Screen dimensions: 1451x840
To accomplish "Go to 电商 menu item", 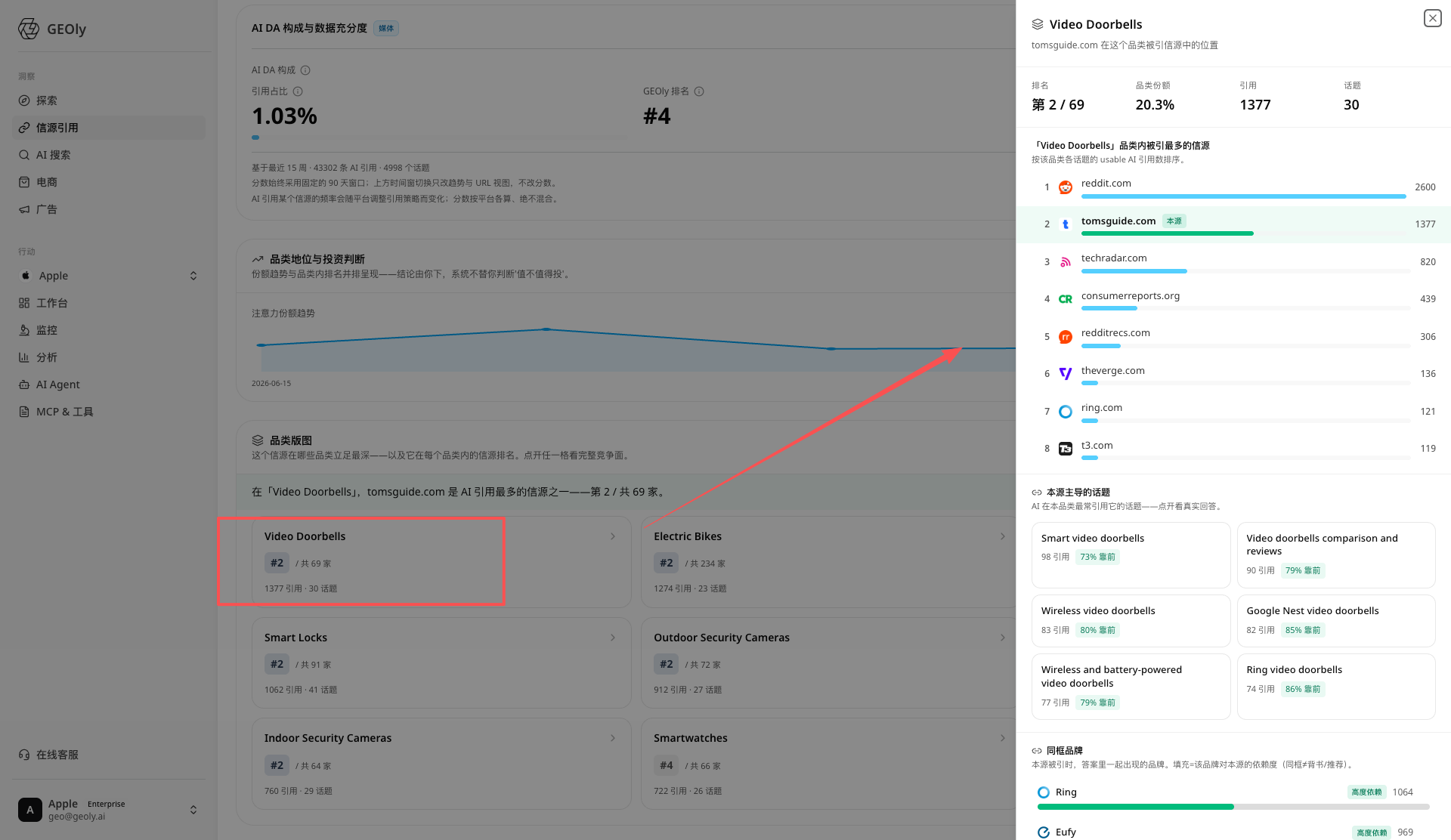I will tap(109, 182).
